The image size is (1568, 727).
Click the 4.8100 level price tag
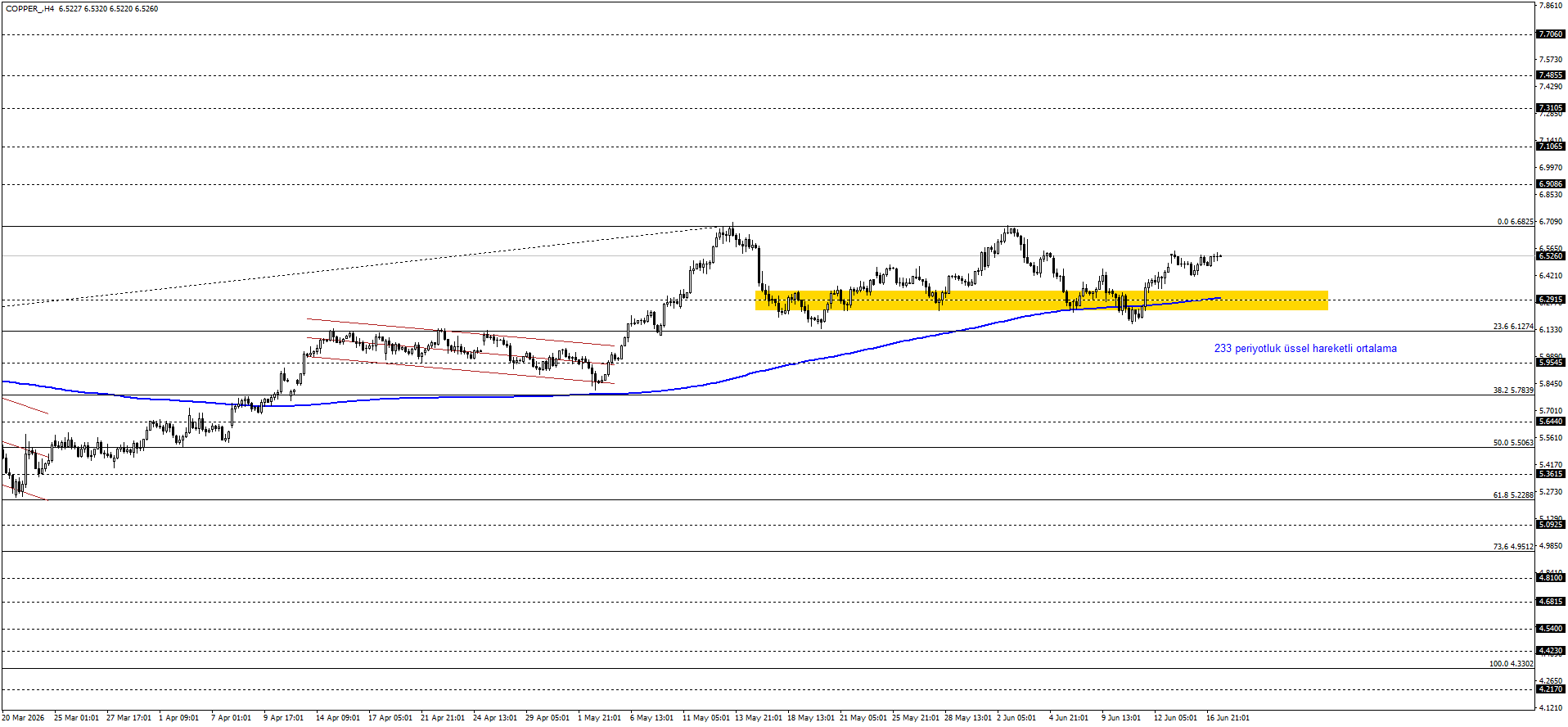pyautogui.click(x=1551, y=578)
